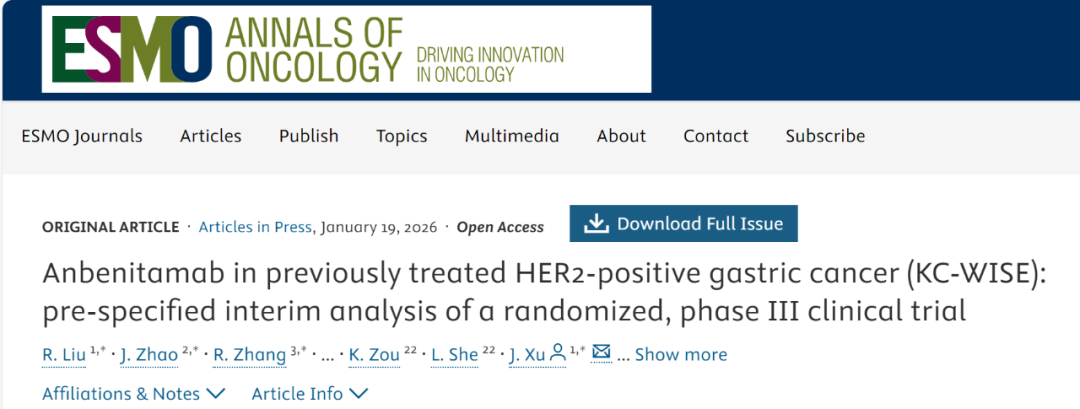Open the ESMO Journals menu
This screenshot has width=1080, height=409.
[x=82, y=136]
